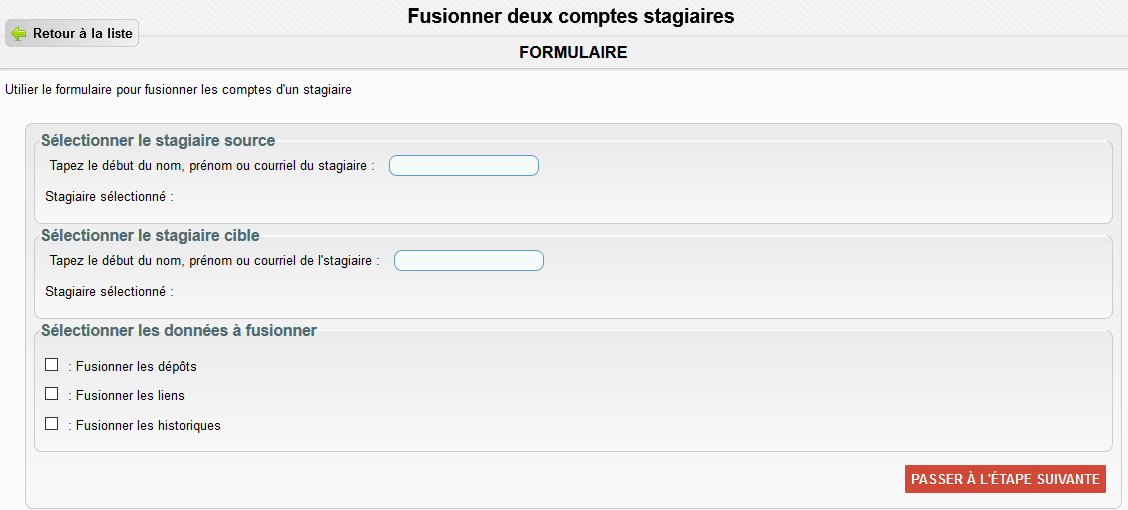
Task: Click the 'Utilier le formulaire' instruction text
Action: (x=178, y=90)
